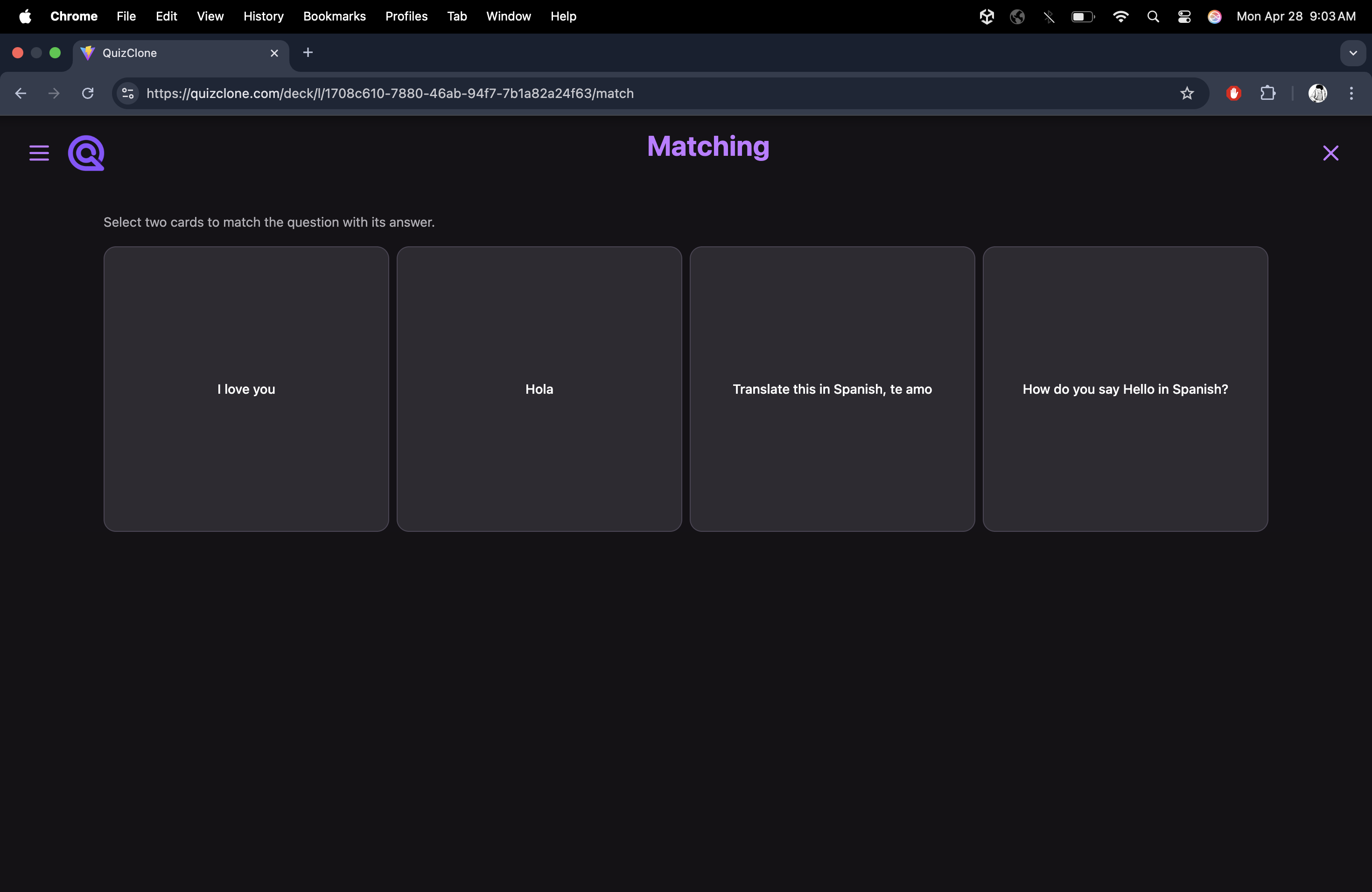Image resolution: width=1372 pixels, height=892 pixels.
Task: Open the Edit menu
Action: [x=166, y=16]
